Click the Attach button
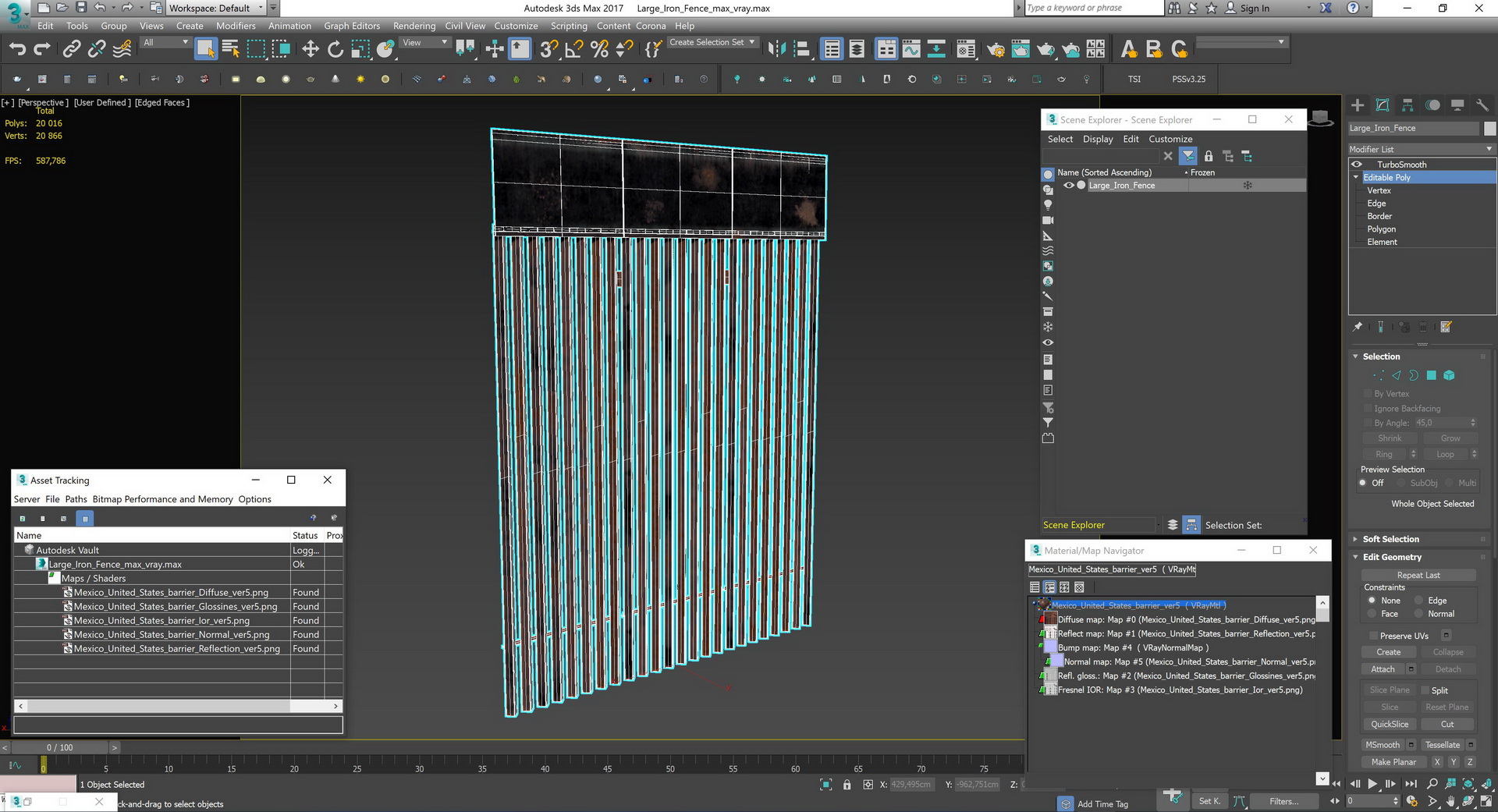 [1383, 669]
